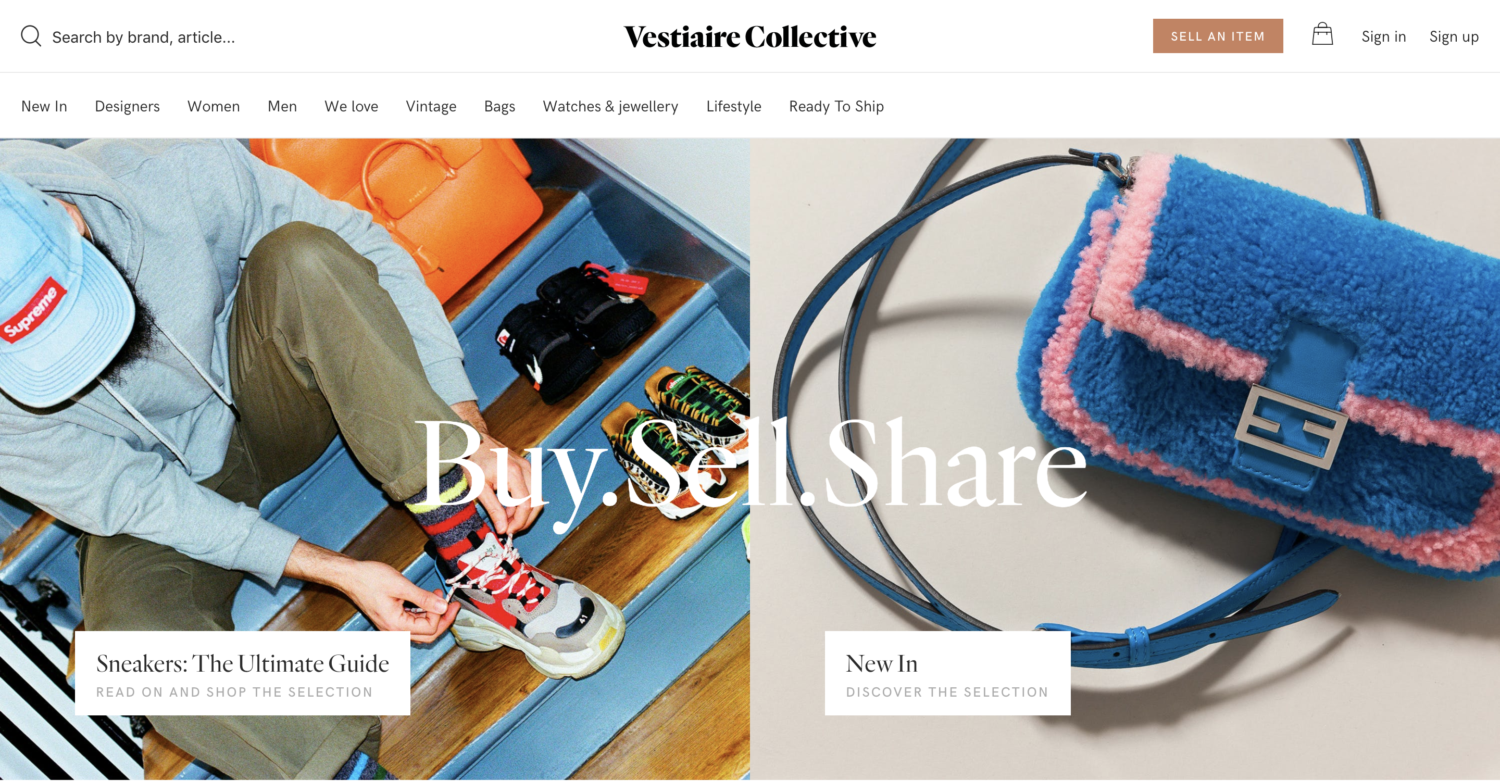1500x781 pixels.
Task: Select the Lifestyle menu item
Action: tap(734, 106)
